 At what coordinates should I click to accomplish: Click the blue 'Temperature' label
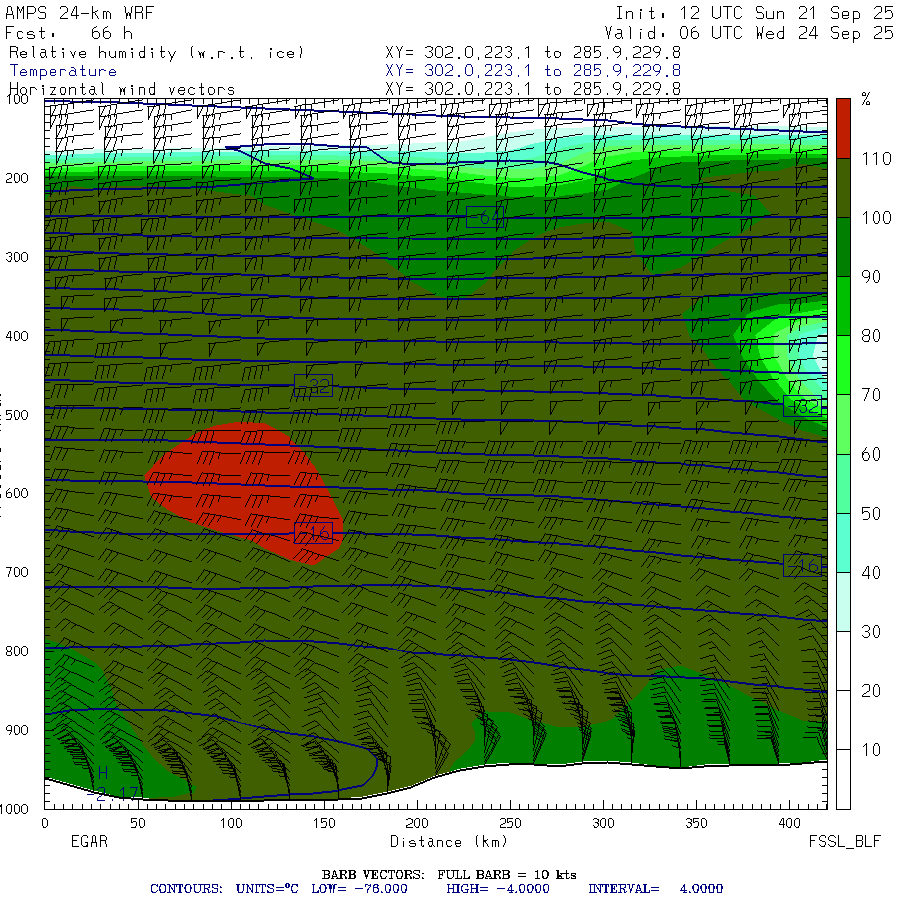(x=63, y=71)
